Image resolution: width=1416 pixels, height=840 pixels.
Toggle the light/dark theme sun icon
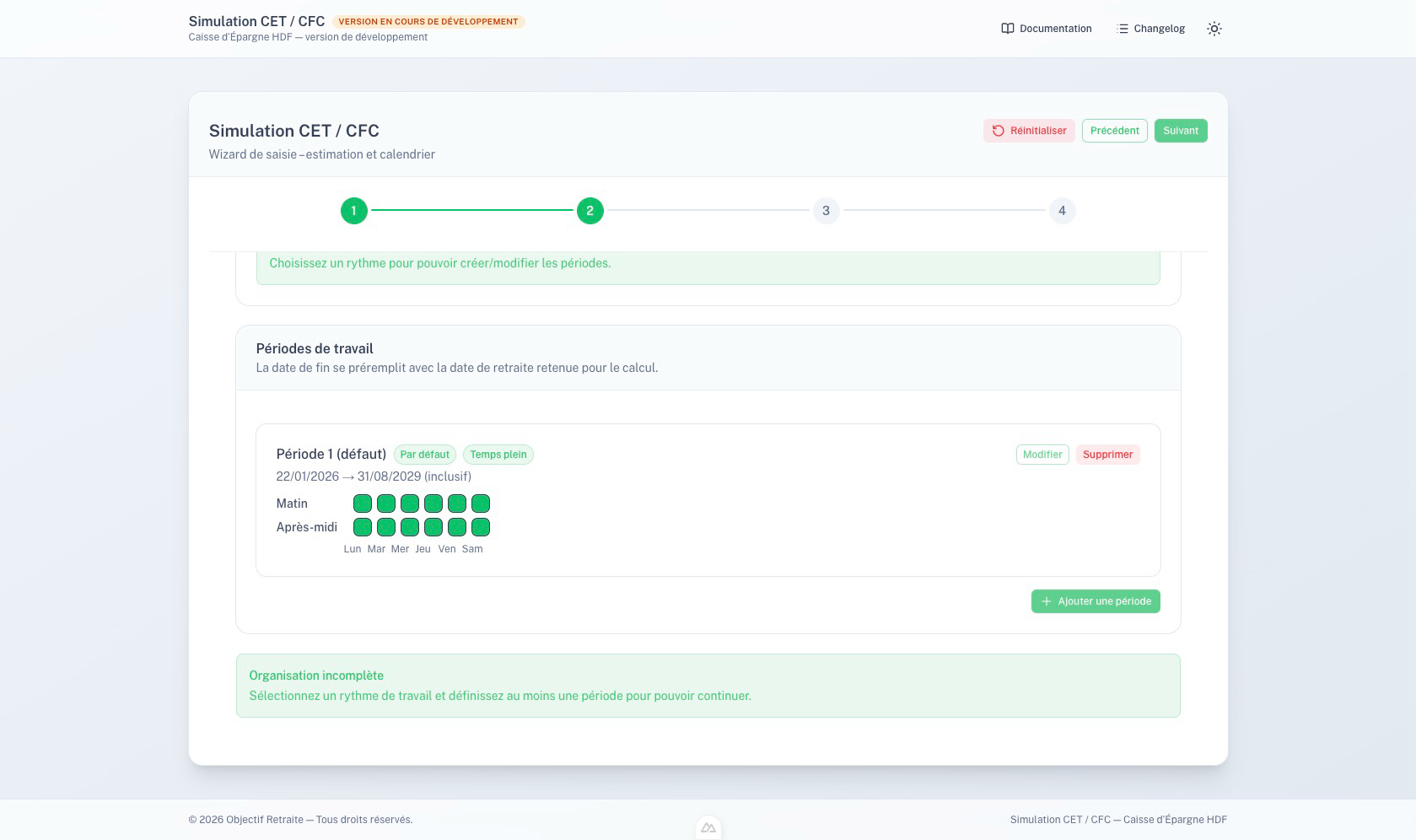(x=1214, y=29)
